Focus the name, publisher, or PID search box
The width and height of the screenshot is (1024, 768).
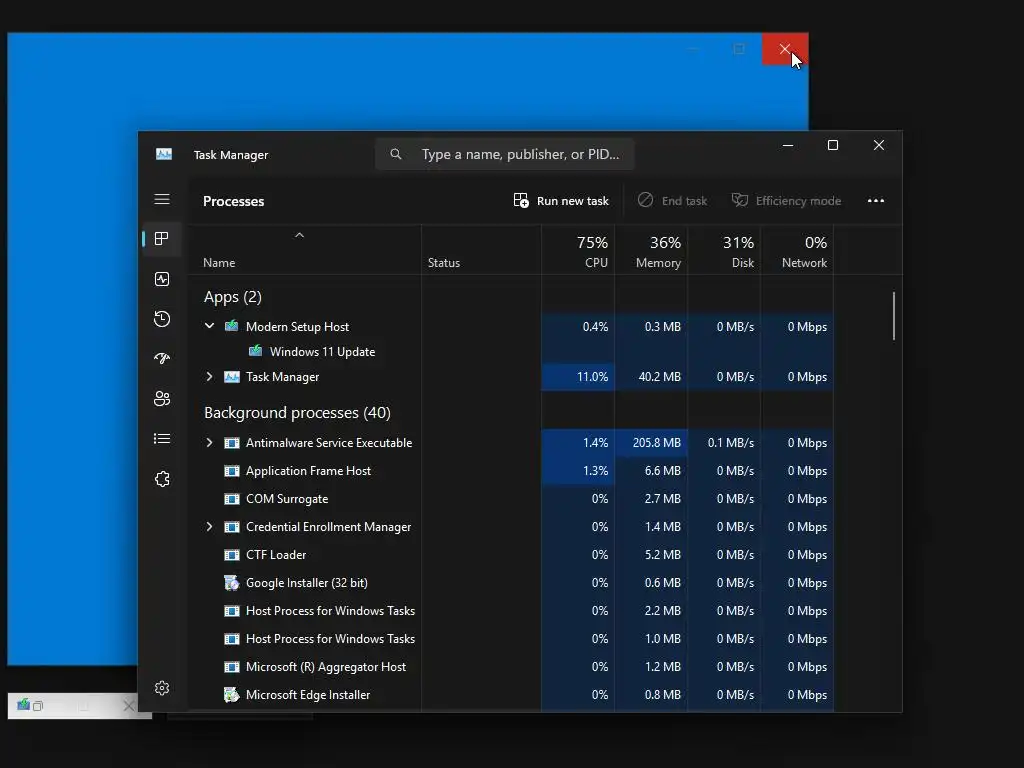(x=505, y=154)
